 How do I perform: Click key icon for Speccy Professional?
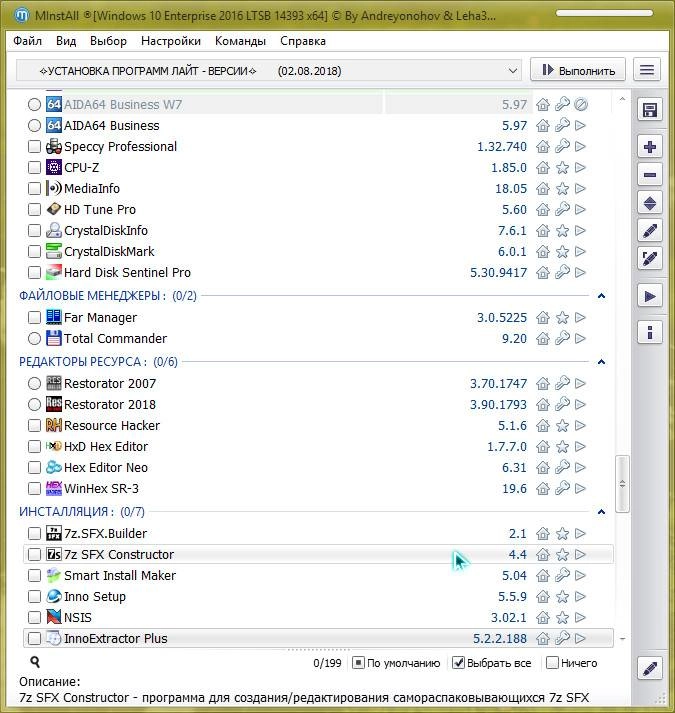coord(562,146)
